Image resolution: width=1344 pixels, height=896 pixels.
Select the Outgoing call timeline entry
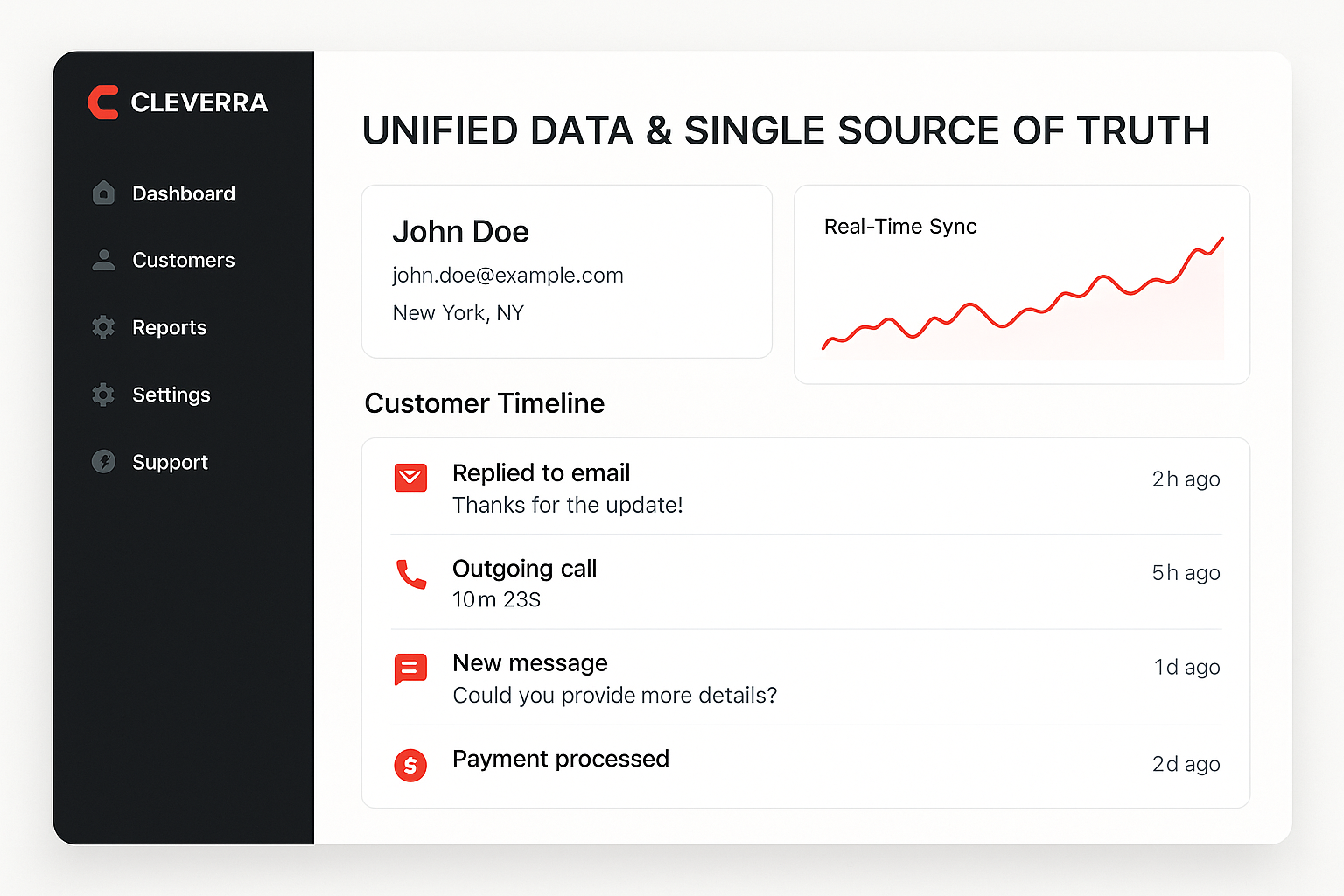coord(525,570)
